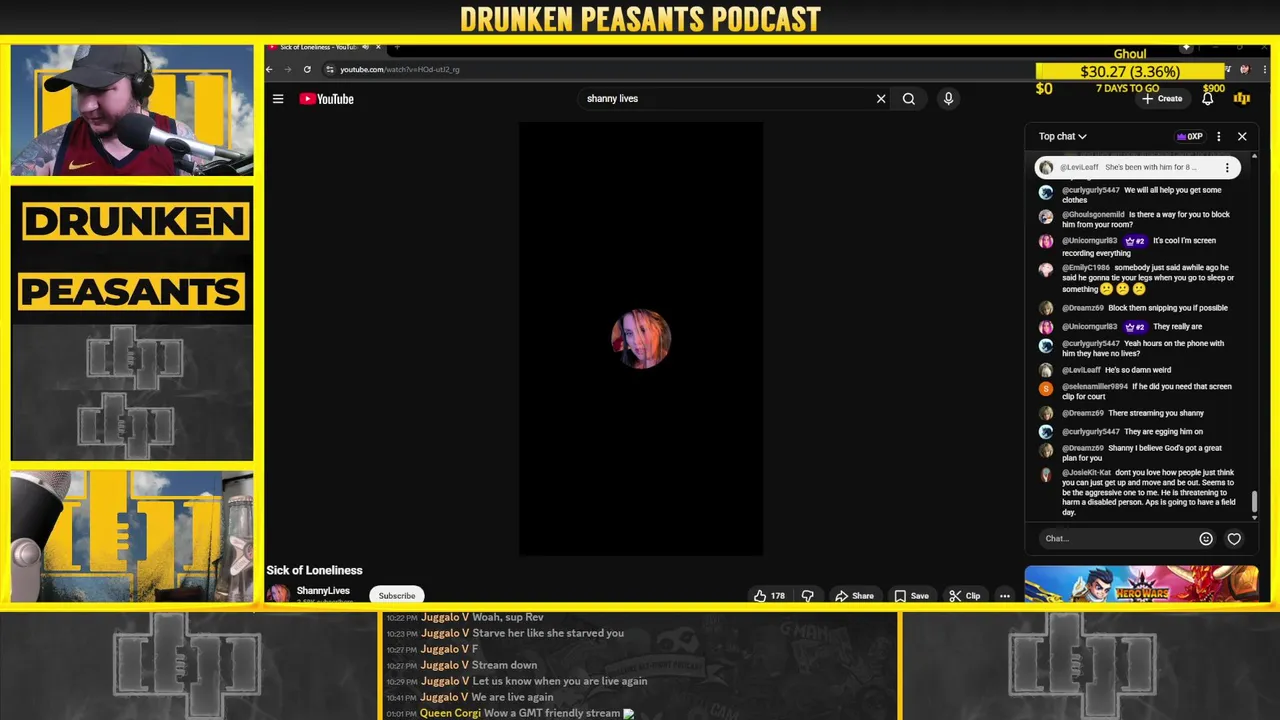Image resolution: width=1280 pixels, height=720 pixels.
Task: Share the Sick of Loneliness video
Action: point(855,596)
